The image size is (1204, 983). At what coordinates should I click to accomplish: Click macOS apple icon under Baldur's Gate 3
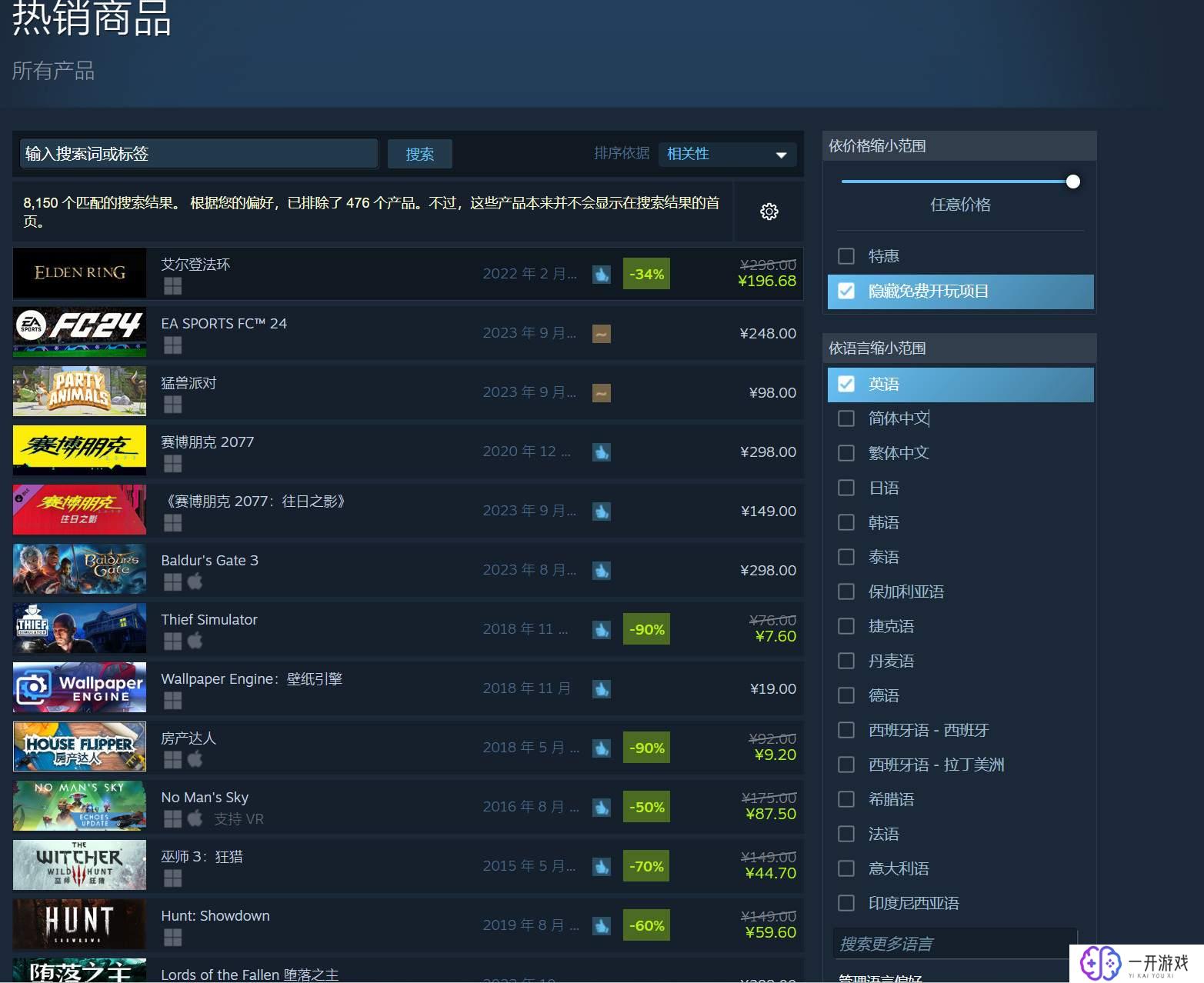coord(195,581)
